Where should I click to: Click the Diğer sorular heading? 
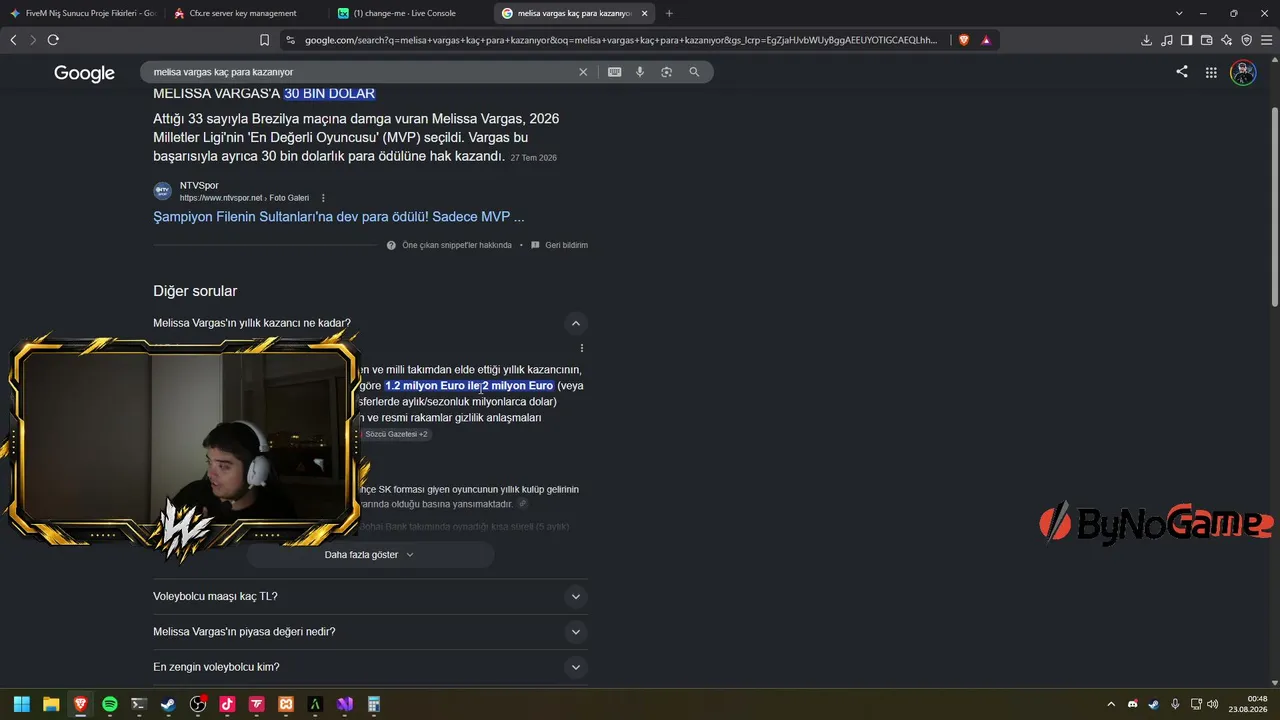click(195, 291)
